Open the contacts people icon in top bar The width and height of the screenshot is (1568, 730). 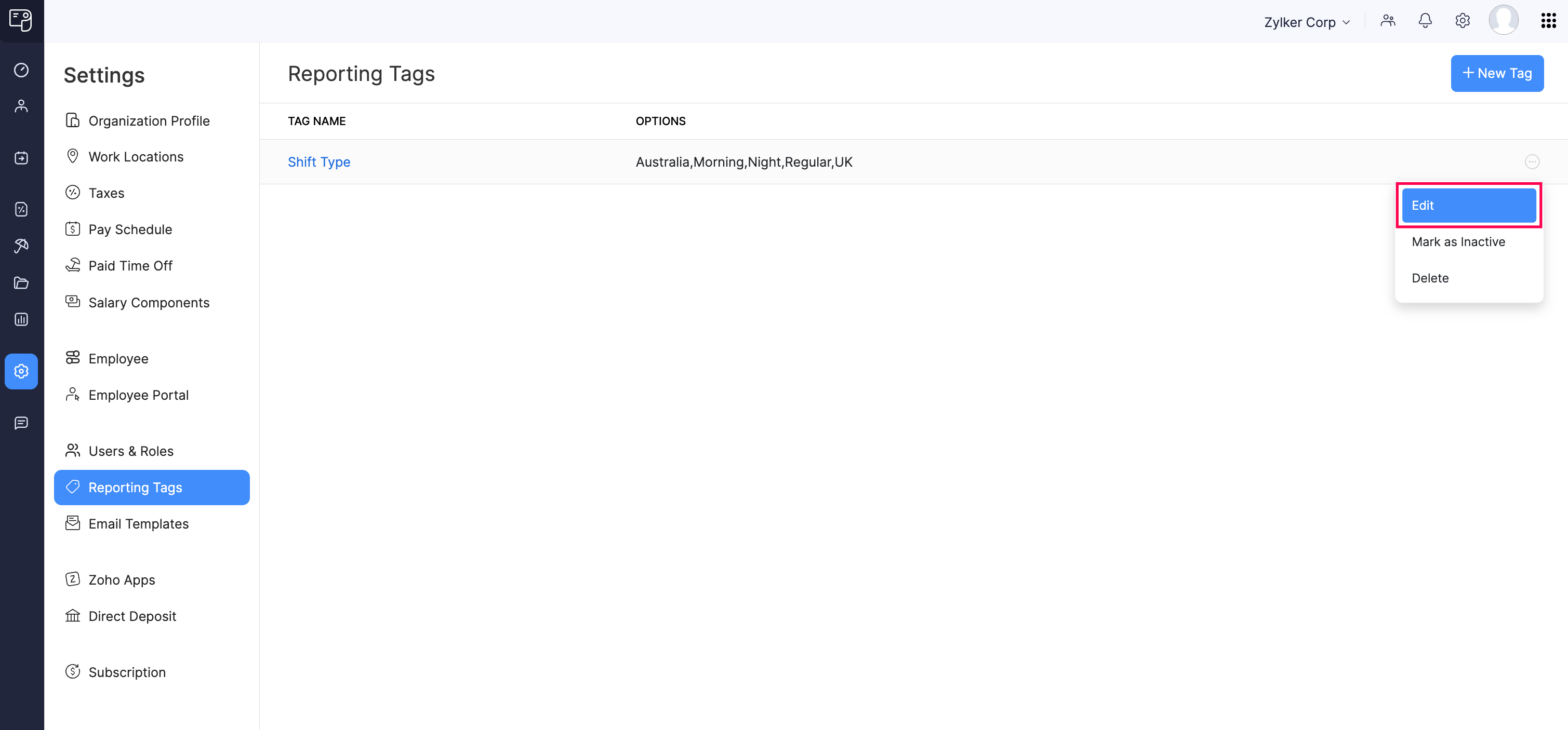point(1388,21)
